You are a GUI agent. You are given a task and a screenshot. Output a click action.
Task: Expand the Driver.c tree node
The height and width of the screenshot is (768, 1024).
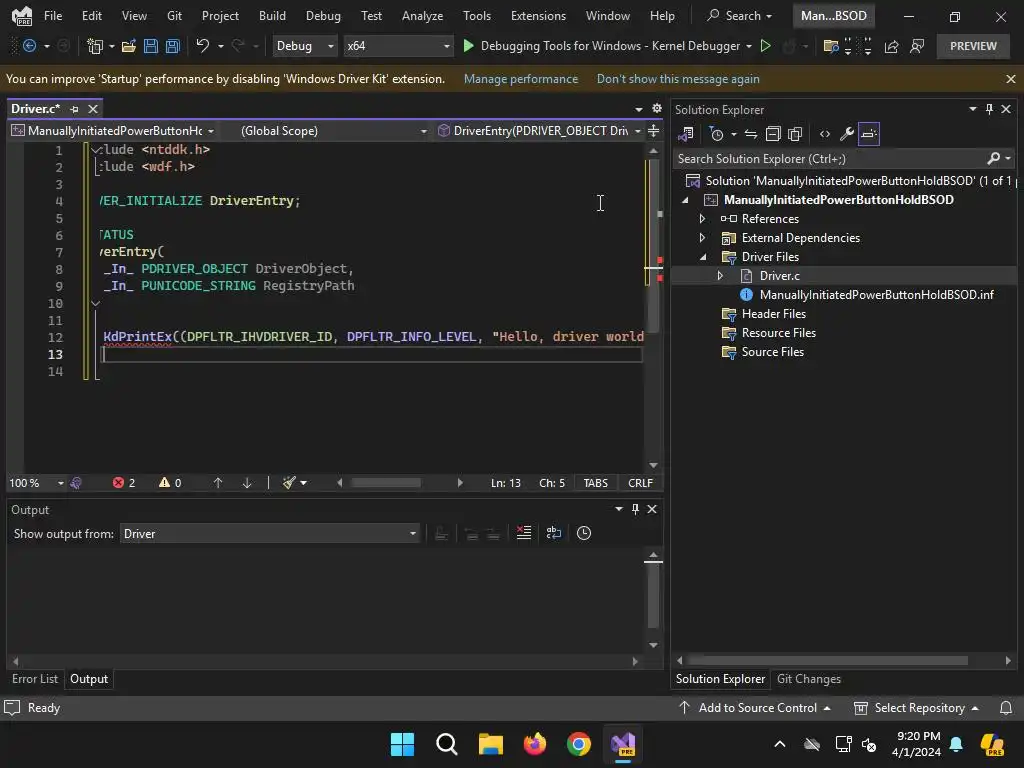[720, 276]
